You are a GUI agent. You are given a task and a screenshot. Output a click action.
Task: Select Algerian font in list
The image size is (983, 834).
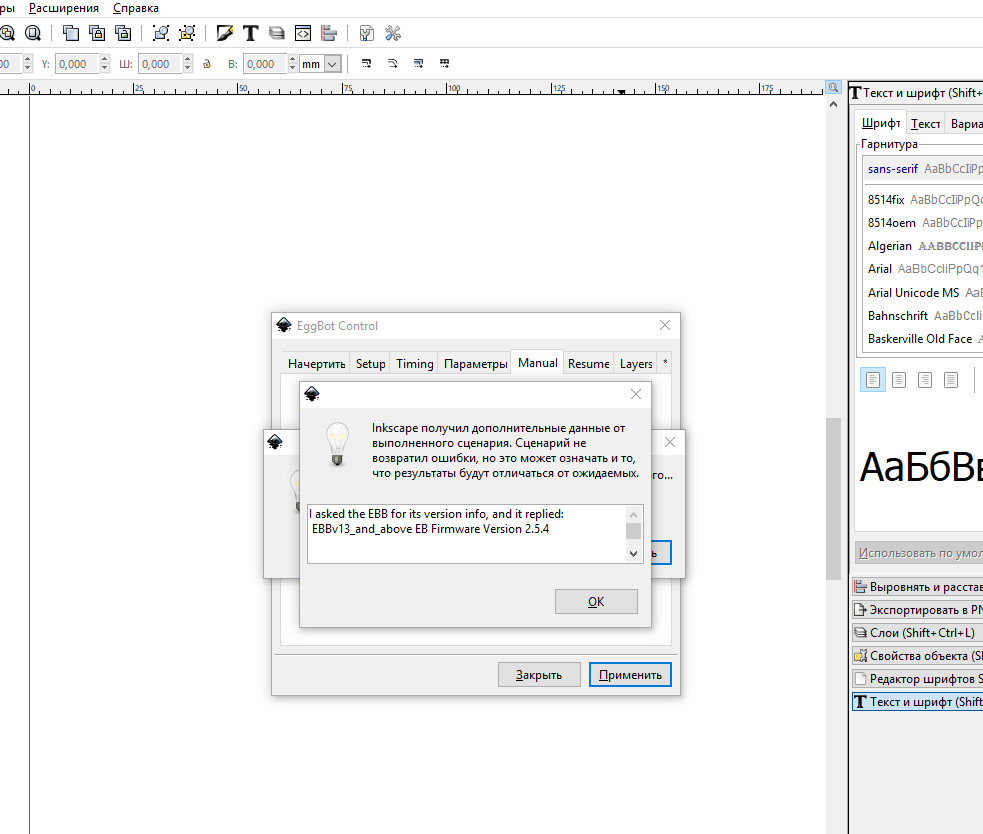pyautogui.click(x=923, y=246)
